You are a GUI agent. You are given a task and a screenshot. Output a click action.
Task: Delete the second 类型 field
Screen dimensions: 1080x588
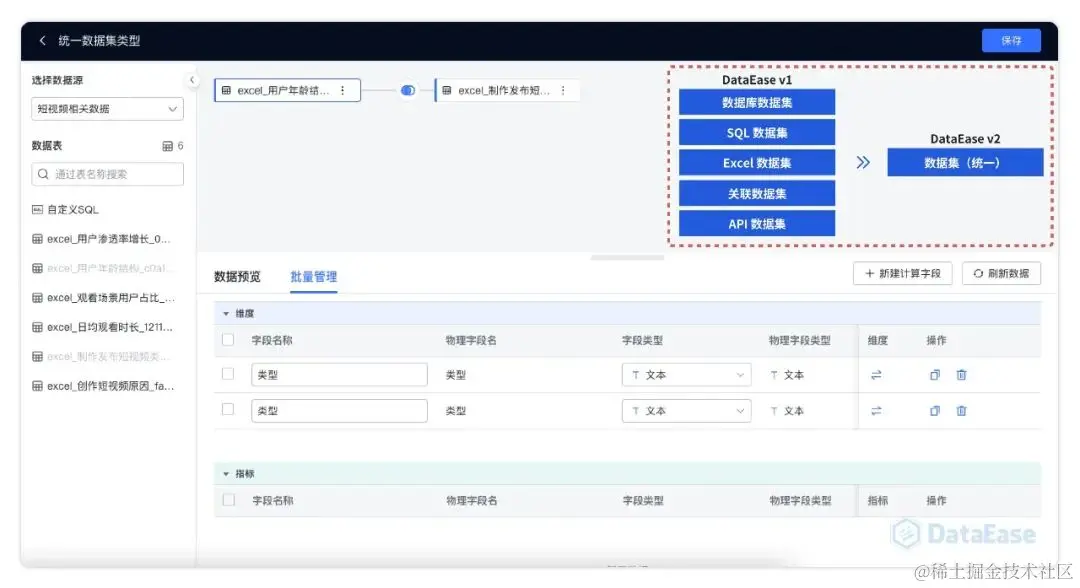(962, 411)
